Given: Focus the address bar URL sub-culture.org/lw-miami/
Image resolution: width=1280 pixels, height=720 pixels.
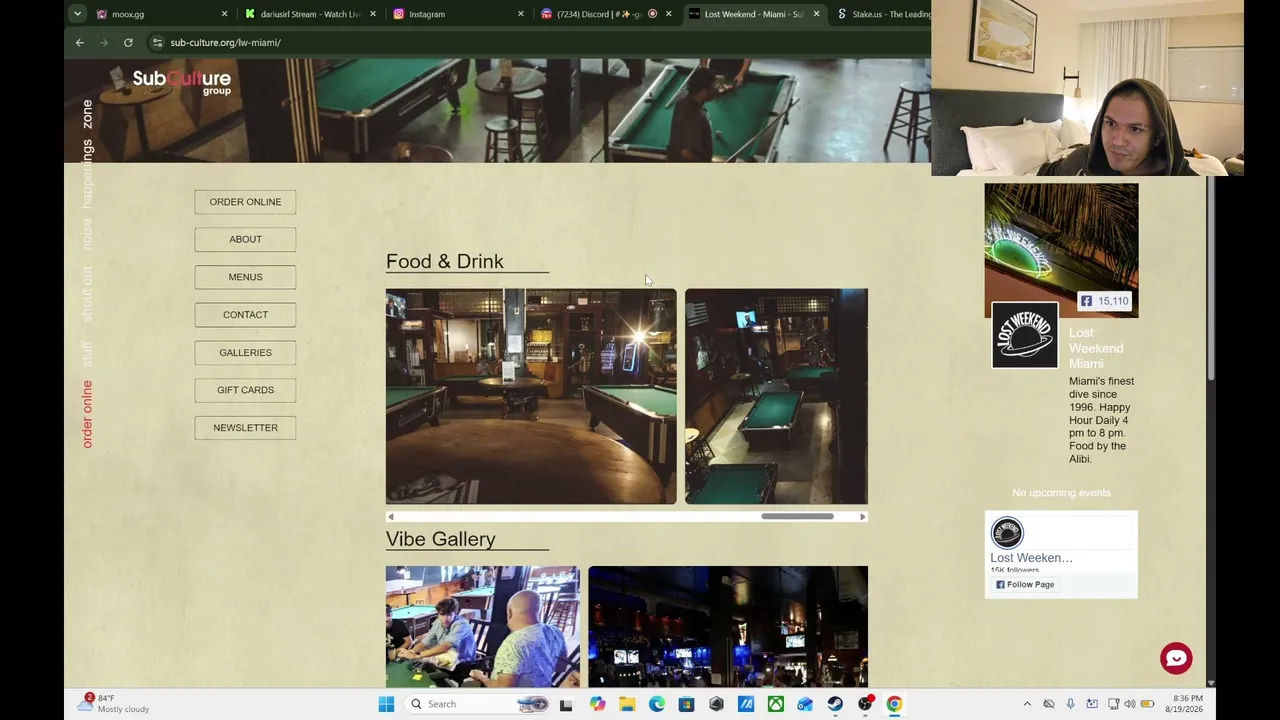Looking at the screenshot, I should pos(225,42).
